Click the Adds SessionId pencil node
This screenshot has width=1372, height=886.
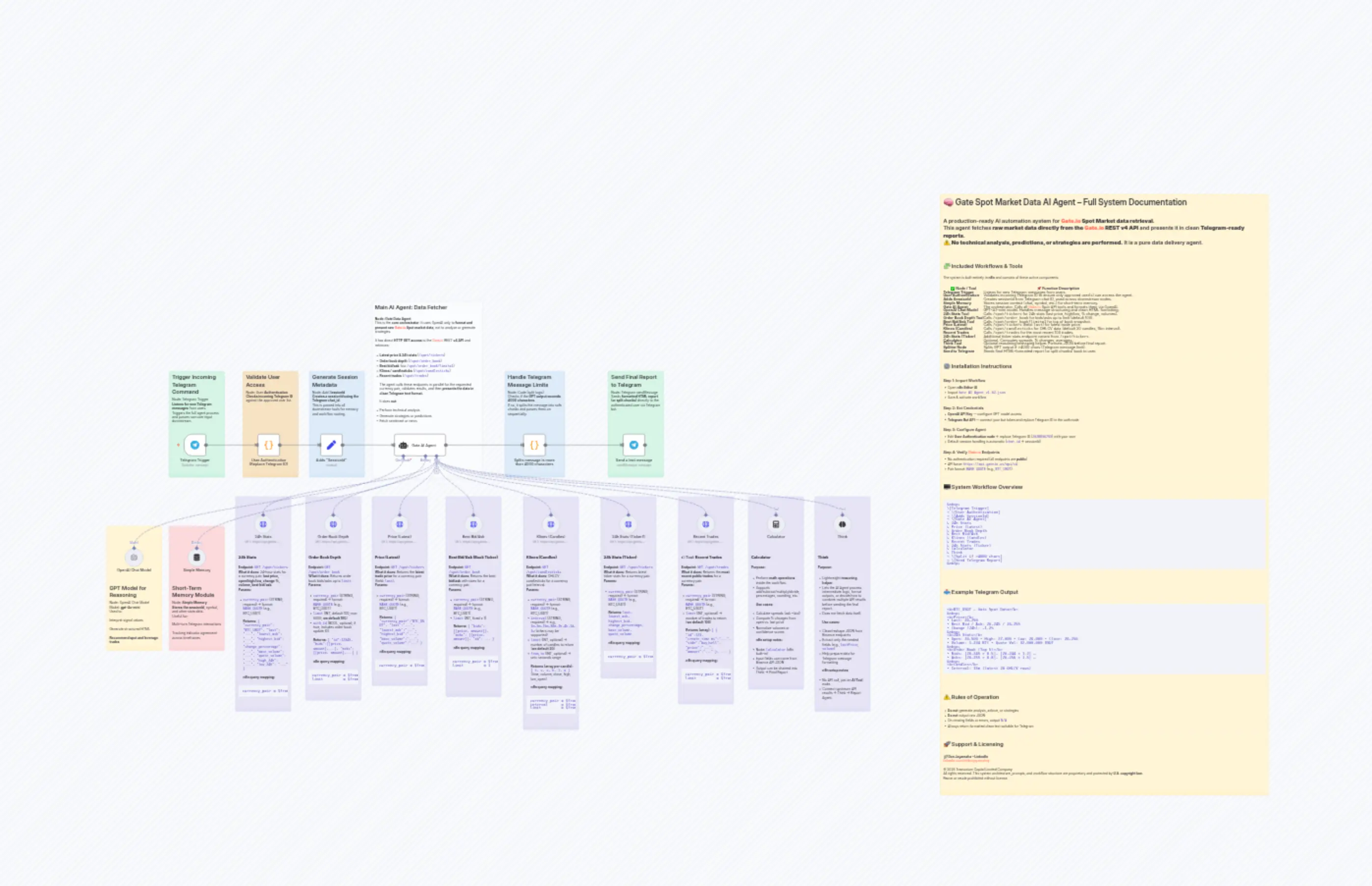coord(331,445)
